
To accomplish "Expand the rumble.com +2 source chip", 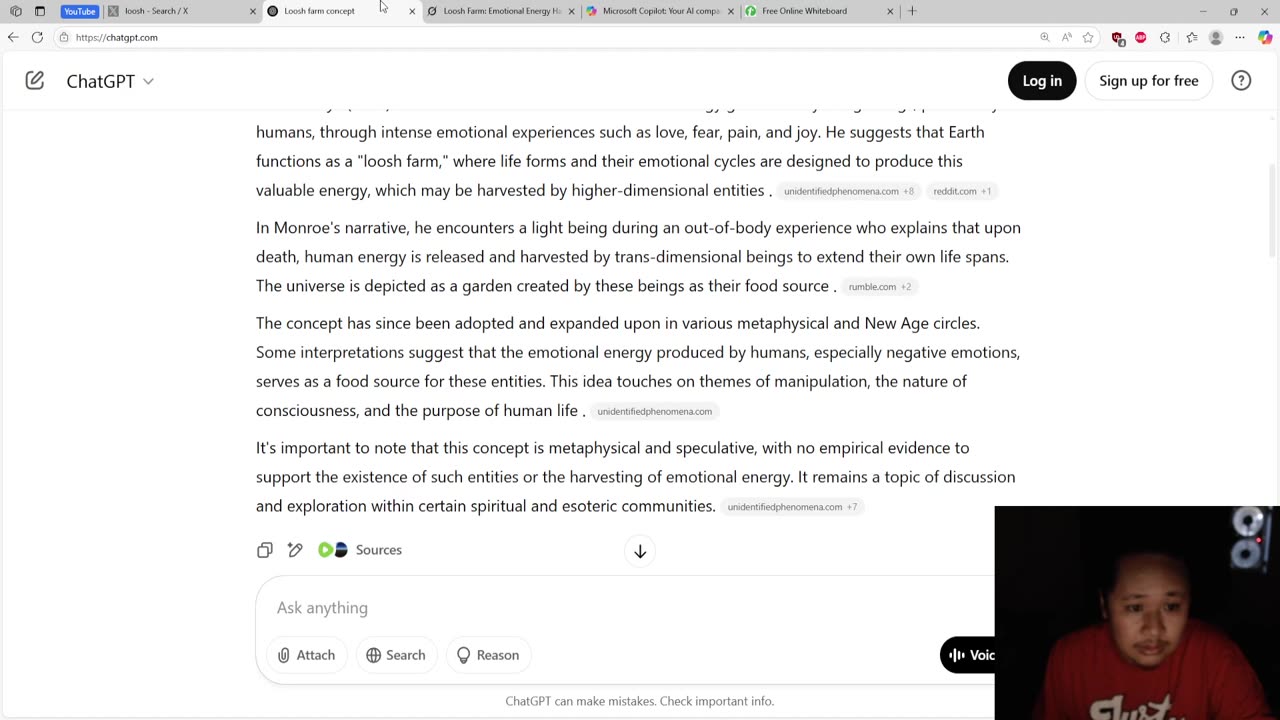I will [879, 287].
